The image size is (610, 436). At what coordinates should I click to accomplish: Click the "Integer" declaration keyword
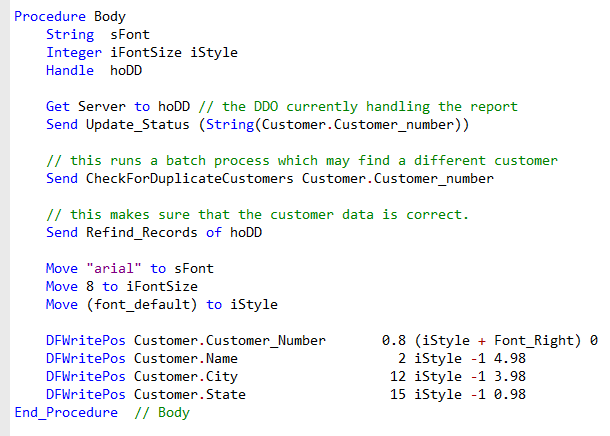74,52
